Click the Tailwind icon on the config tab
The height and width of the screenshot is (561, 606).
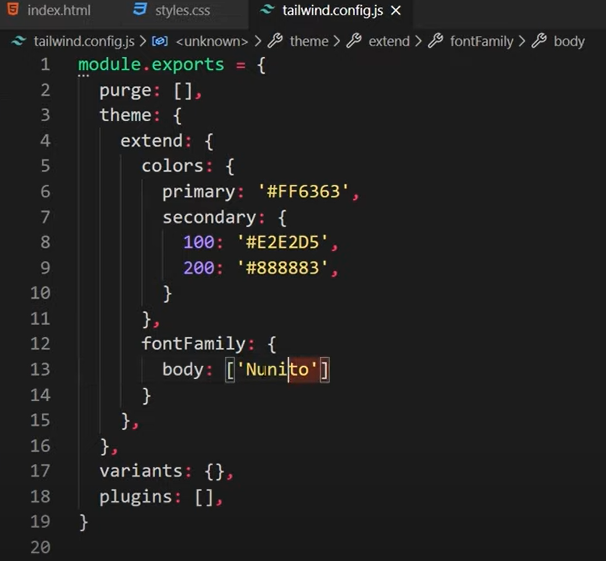pyautogui.click(x=267, y=10)
